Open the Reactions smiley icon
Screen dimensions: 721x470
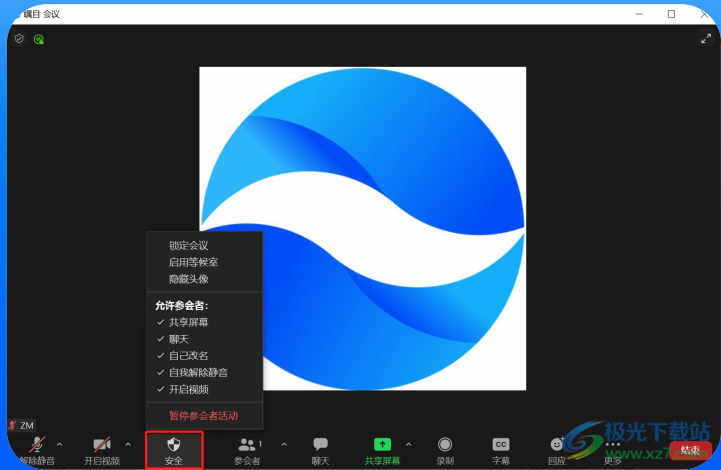point(557,444)
